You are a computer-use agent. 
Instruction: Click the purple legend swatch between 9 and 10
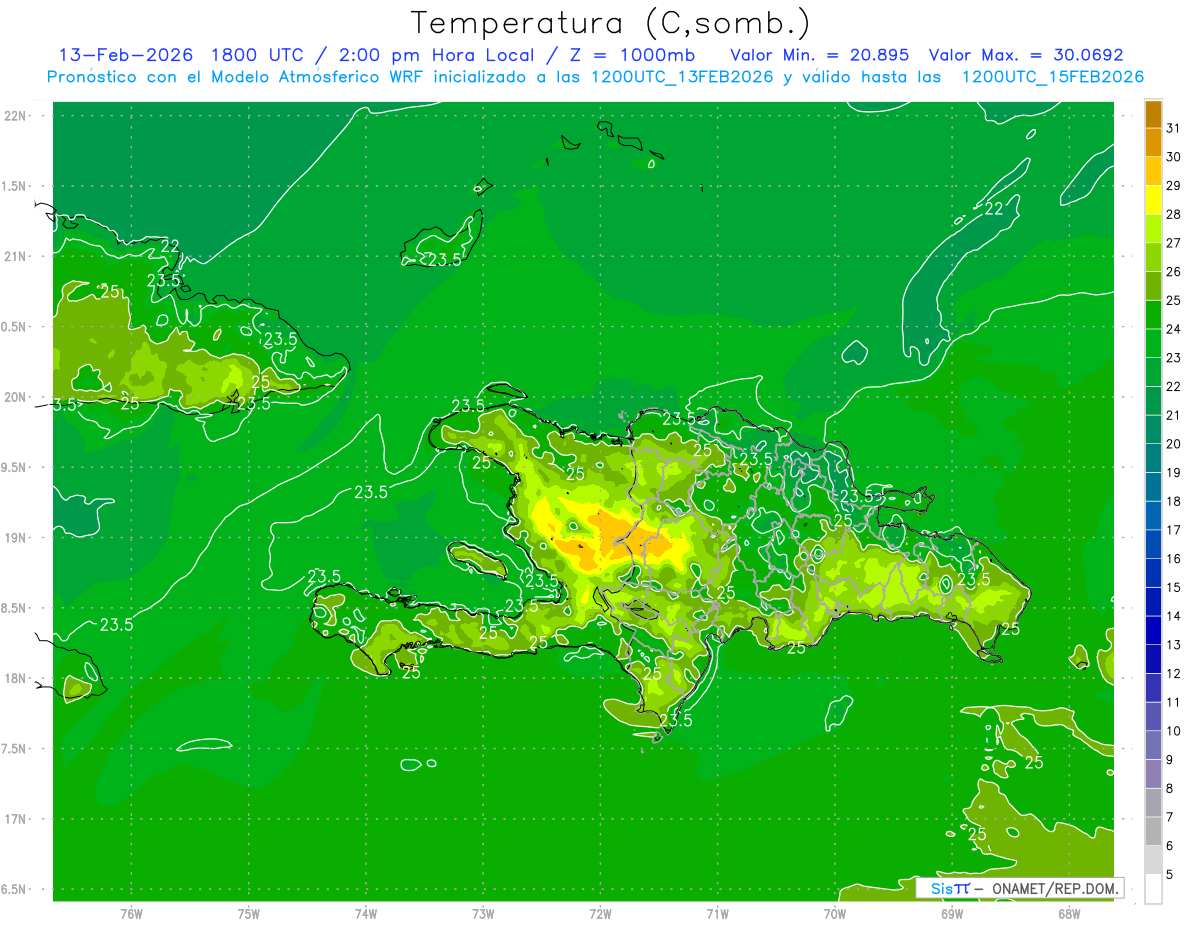[1153, 745]
